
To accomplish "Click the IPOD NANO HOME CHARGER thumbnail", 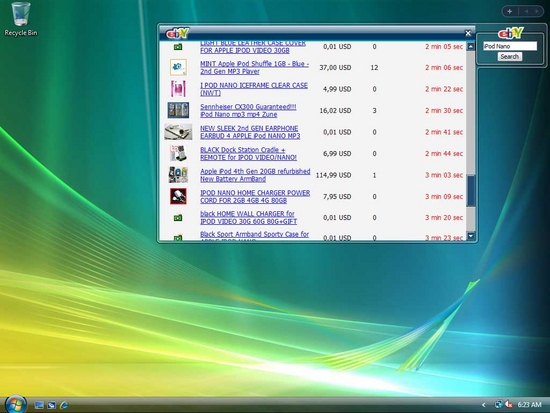I will tap(178, 196).
